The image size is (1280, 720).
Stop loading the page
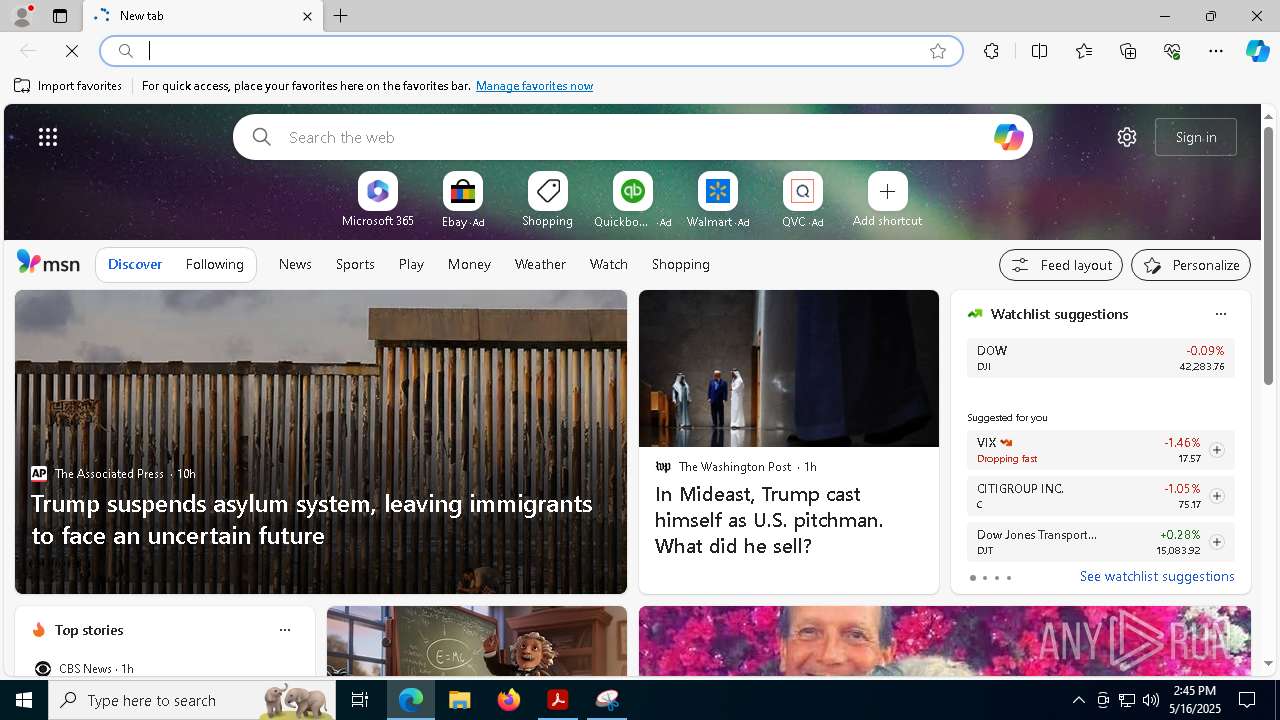72,51
